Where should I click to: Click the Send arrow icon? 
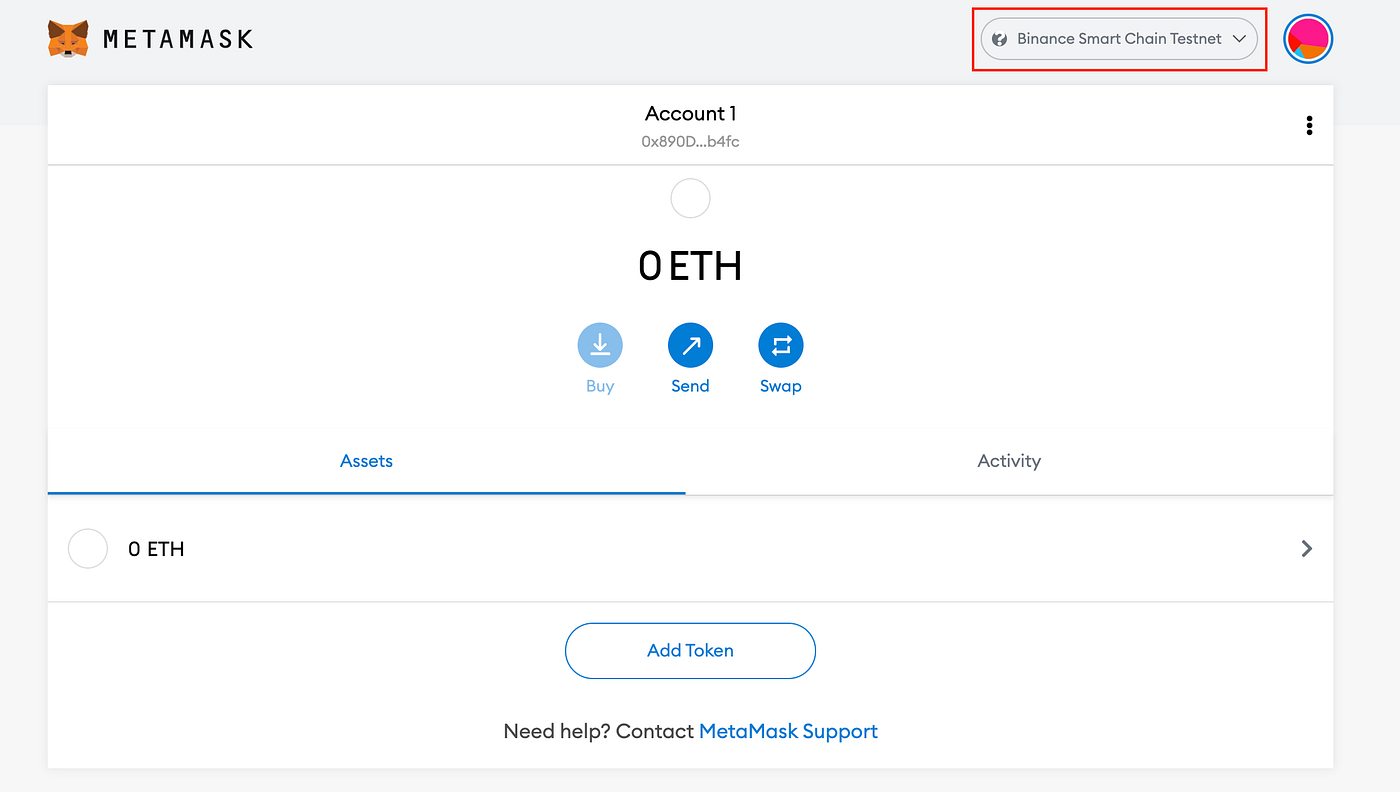690,345
